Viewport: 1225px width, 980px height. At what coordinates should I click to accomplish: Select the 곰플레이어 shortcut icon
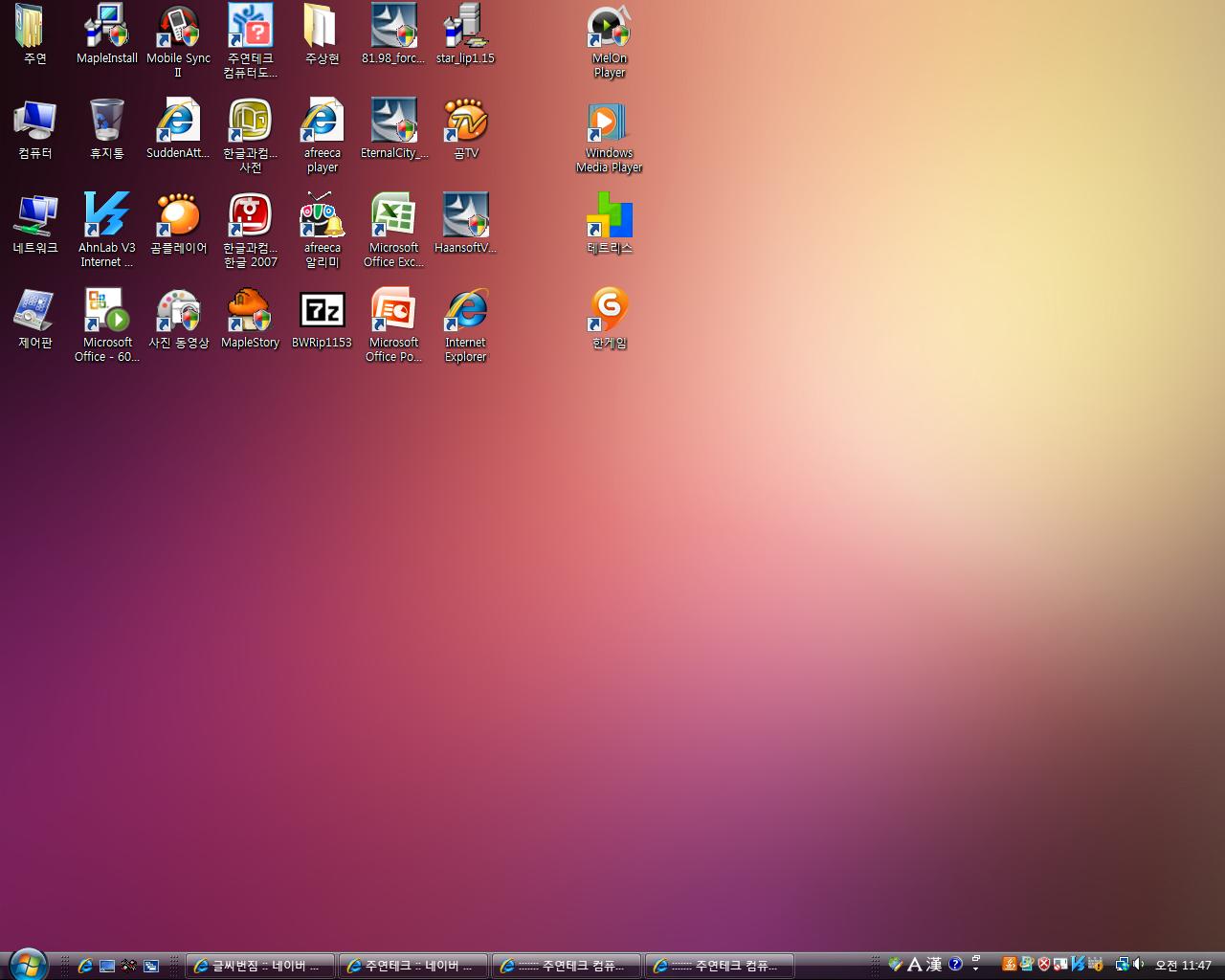tap(178, 224)
